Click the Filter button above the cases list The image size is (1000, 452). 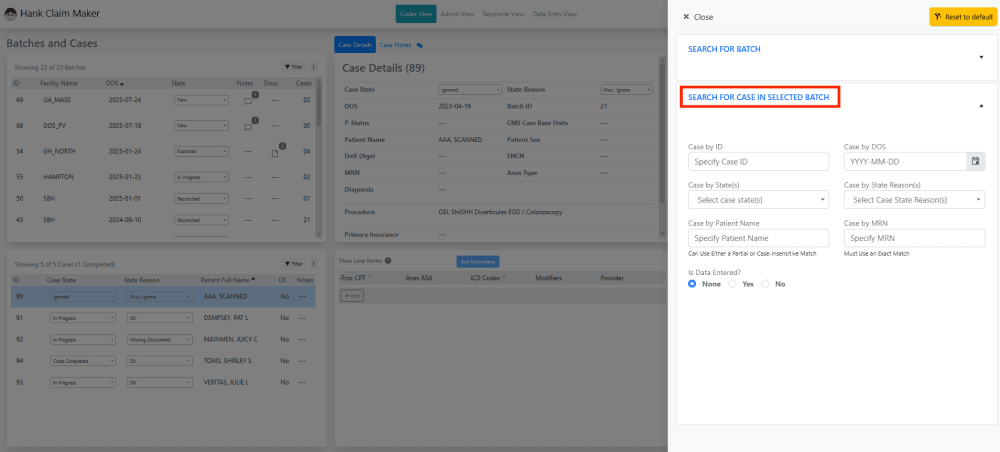pyautogui.click(x=293, y=263)
